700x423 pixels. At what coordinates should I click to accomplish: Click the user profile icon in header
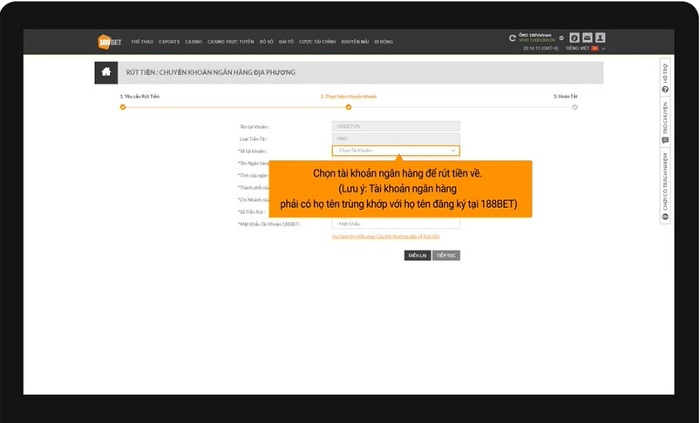point(600,38)
